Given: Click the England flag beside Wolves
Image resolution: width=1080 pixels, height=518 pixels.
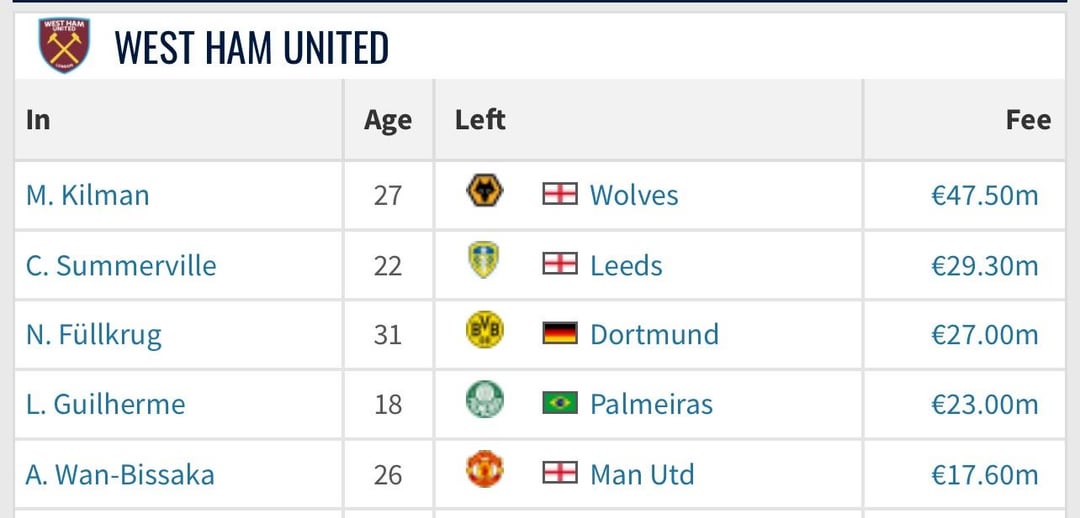Looking at the screenshot, I should tap(560, 194).
